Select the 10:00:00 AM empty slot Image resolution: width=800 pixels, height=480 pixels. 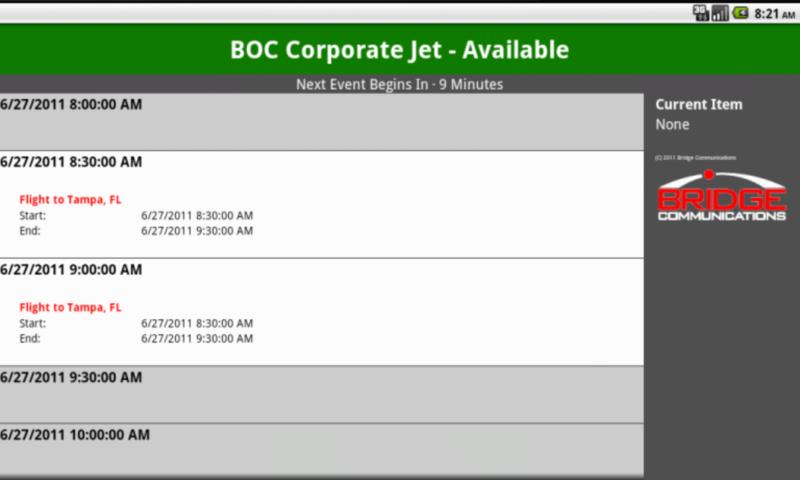pyautogui.click(x=321, y=449)
